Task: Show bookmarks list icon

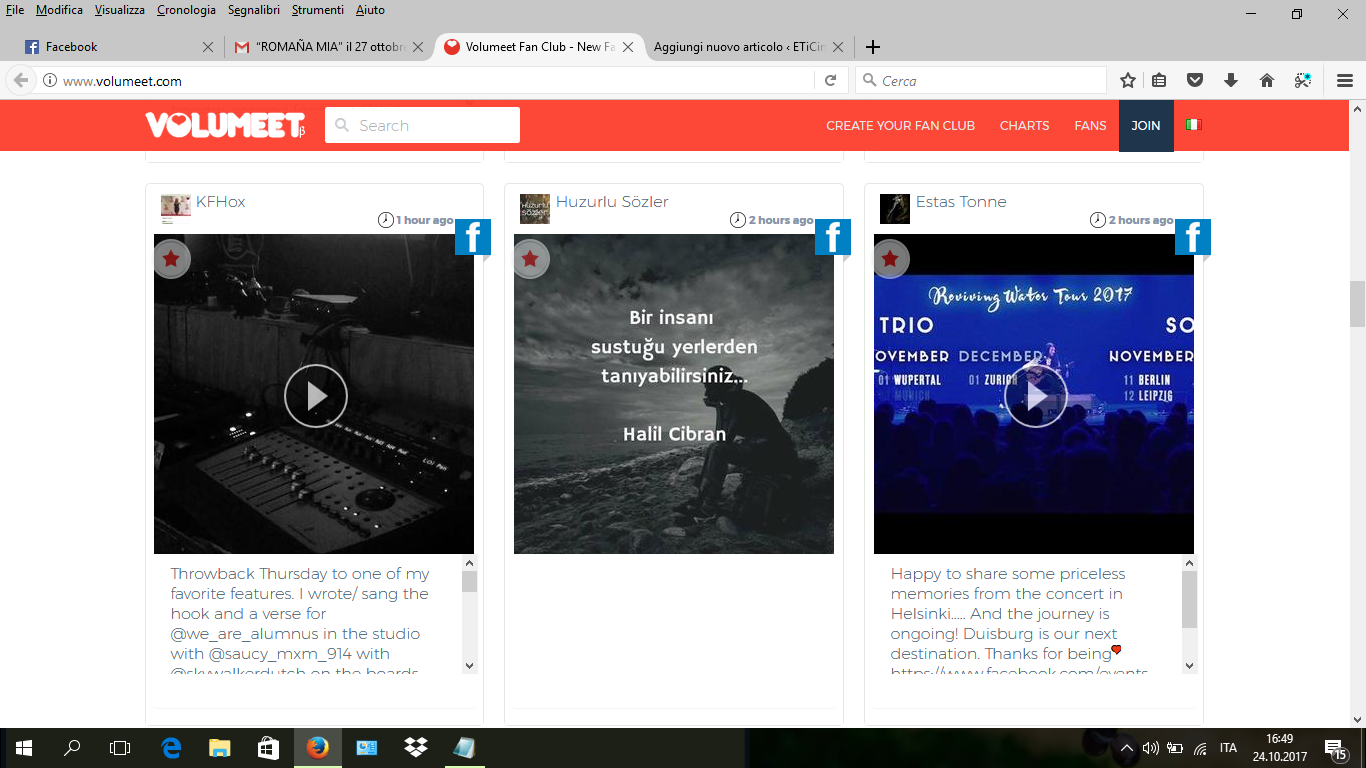Action: coord(1159,81)
